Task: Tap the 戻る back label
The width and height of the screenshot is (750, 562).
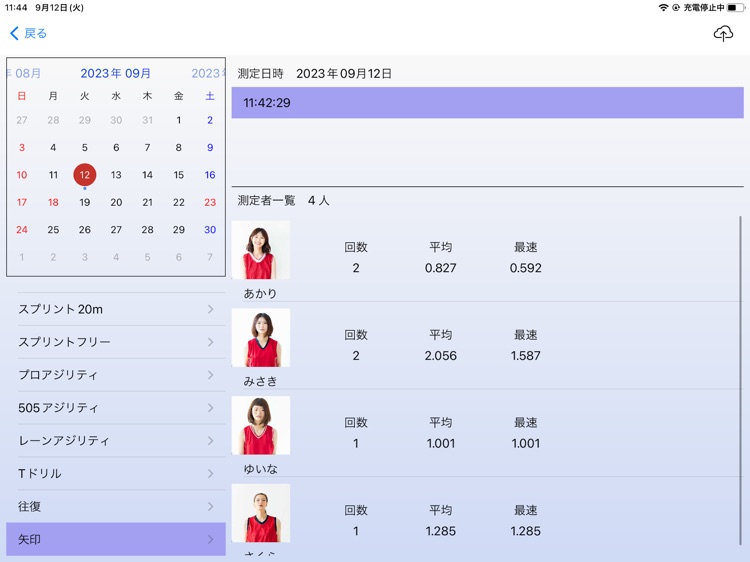Action: click(x=36, y=33)
